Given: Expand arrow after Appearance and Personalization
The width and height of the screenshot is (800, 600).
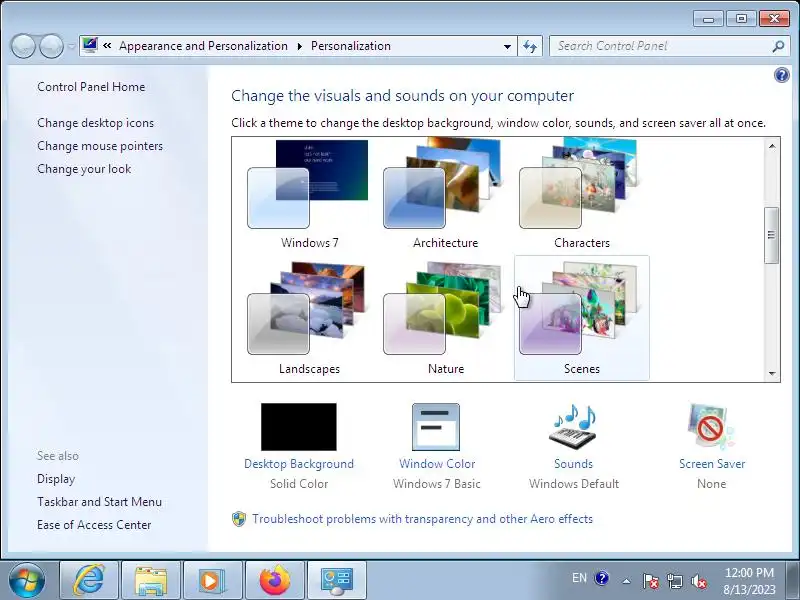Looking at the screenshot, I should coord(299,46).
